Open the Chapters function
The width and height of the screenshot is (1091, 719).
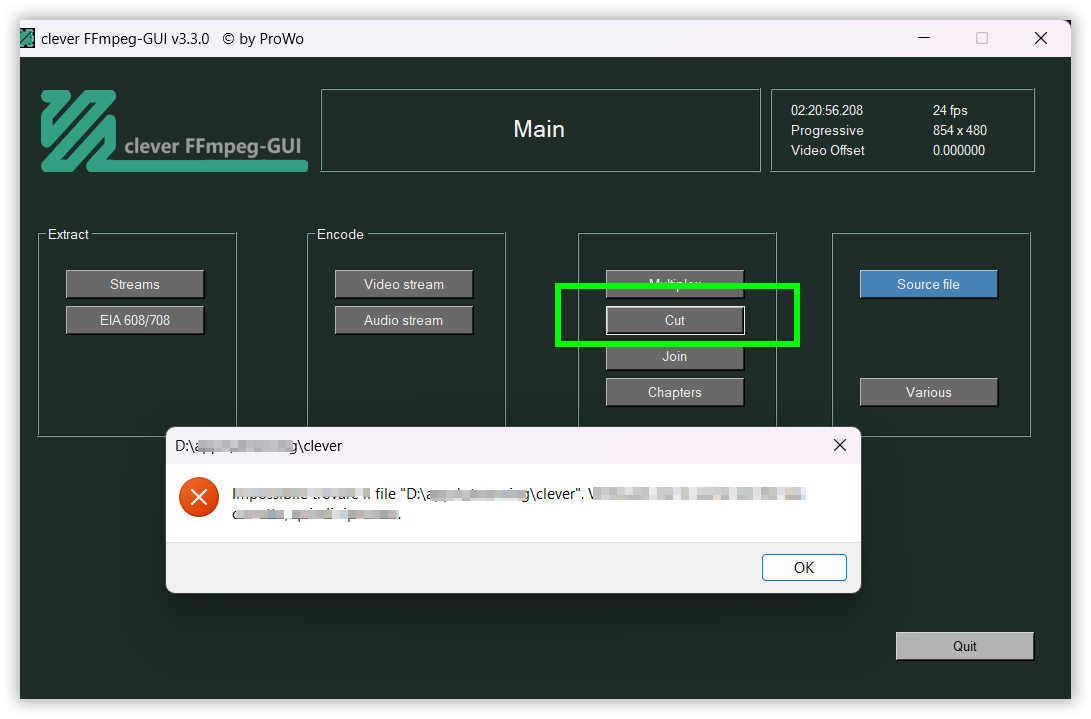pyautogui.click(x=675, y=392)
